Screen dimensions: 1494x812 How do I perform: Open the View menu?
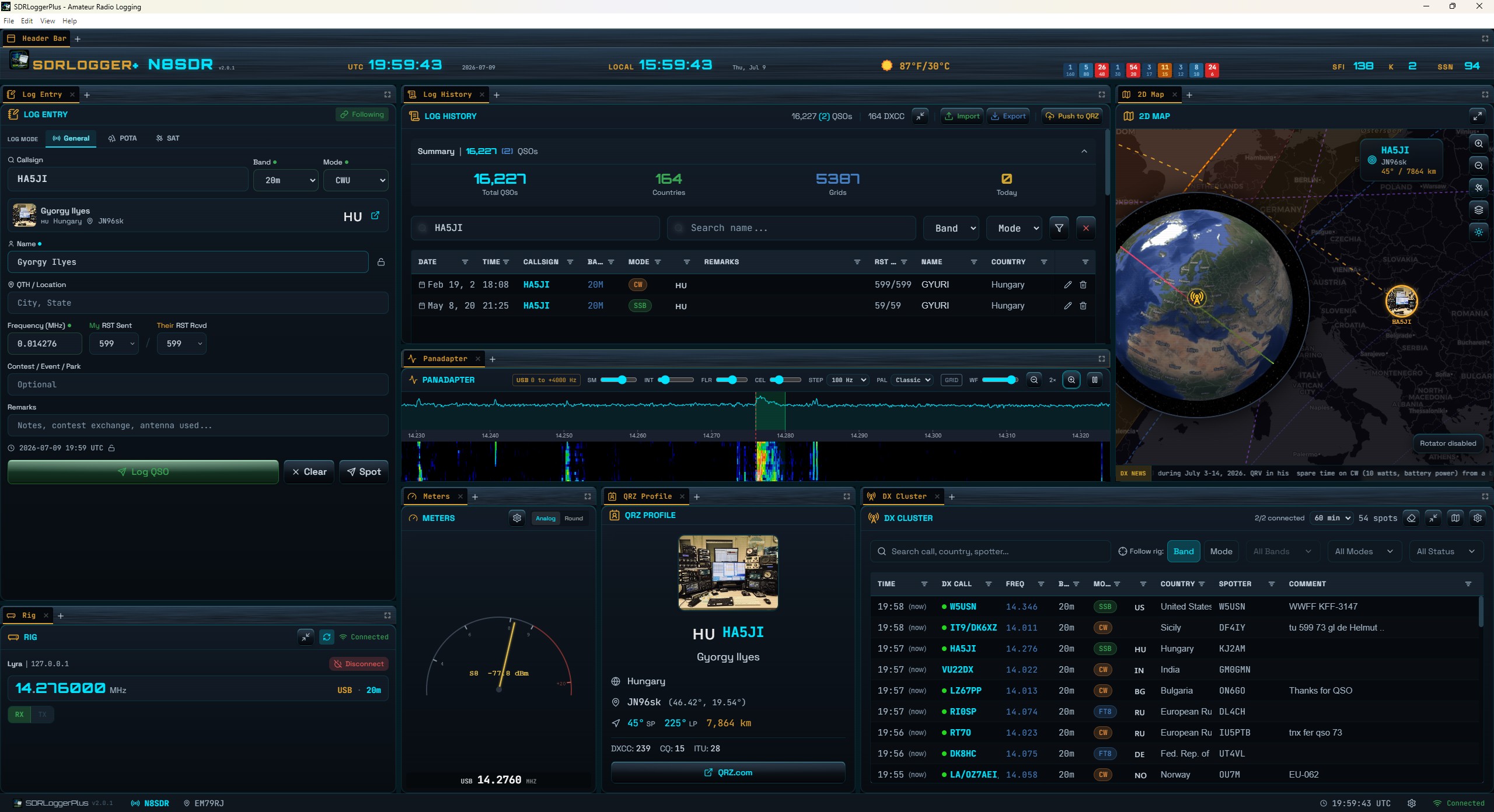tap(47, 21)
